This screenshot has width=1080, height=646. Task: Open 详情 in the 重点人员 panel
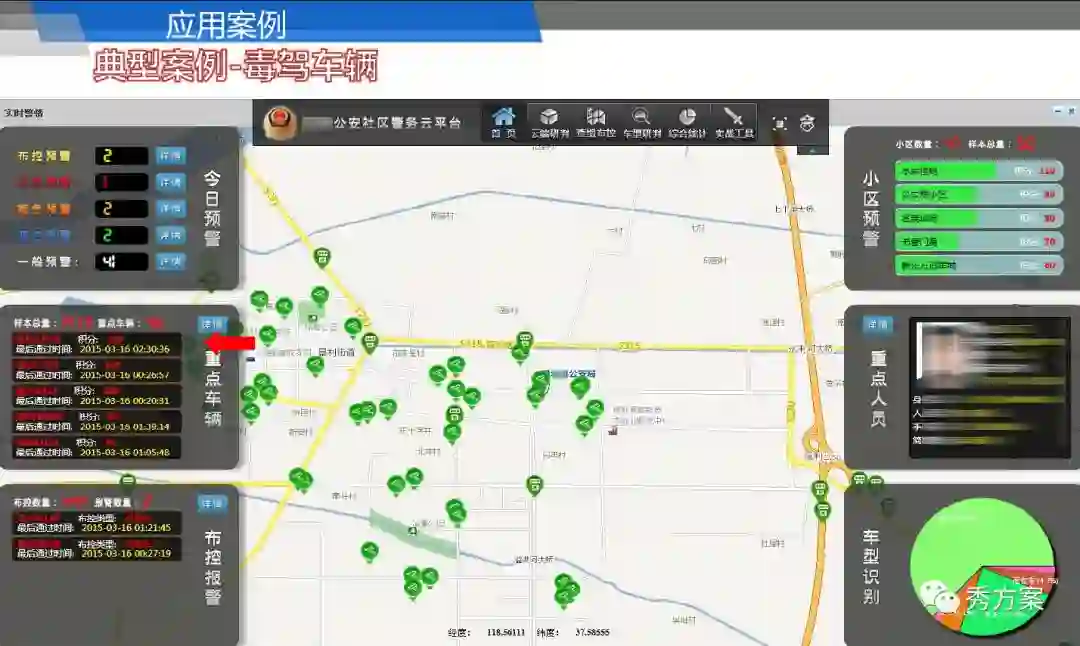click(878, 324)
